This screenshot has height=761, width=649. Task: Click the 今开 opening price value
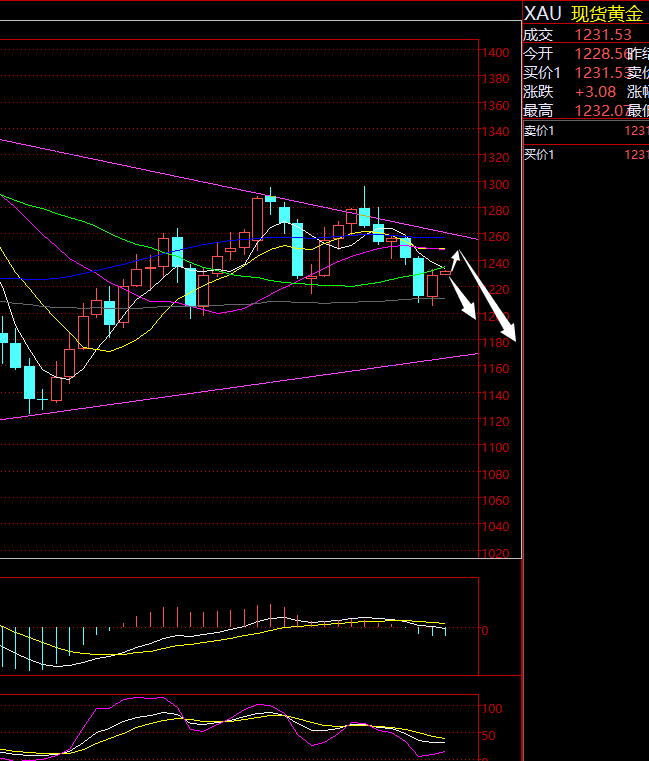[x=599, y=53]
